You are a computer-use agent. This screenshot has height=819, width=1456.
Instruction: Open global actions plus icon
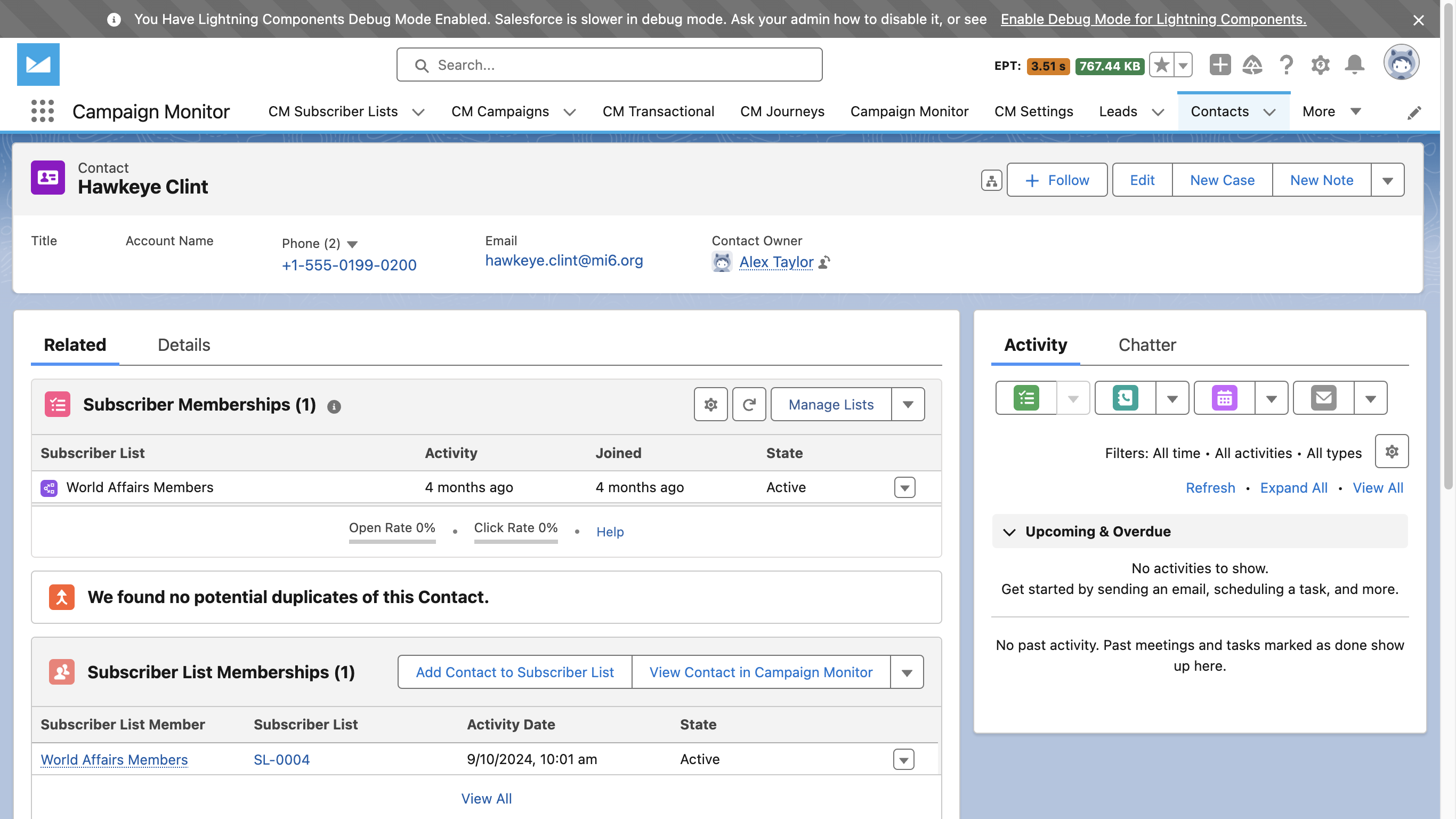point(1220,65)
